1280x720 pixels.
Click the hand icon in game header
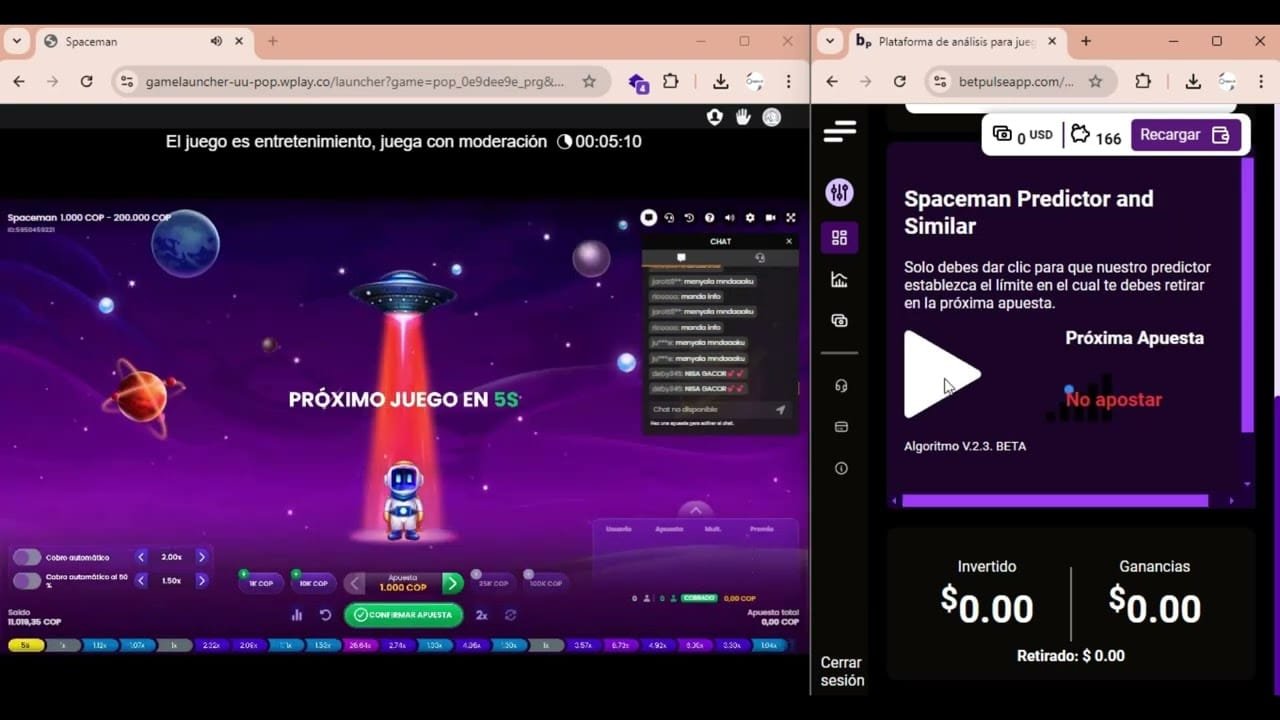pyautogui.click(x=743, y=117)
